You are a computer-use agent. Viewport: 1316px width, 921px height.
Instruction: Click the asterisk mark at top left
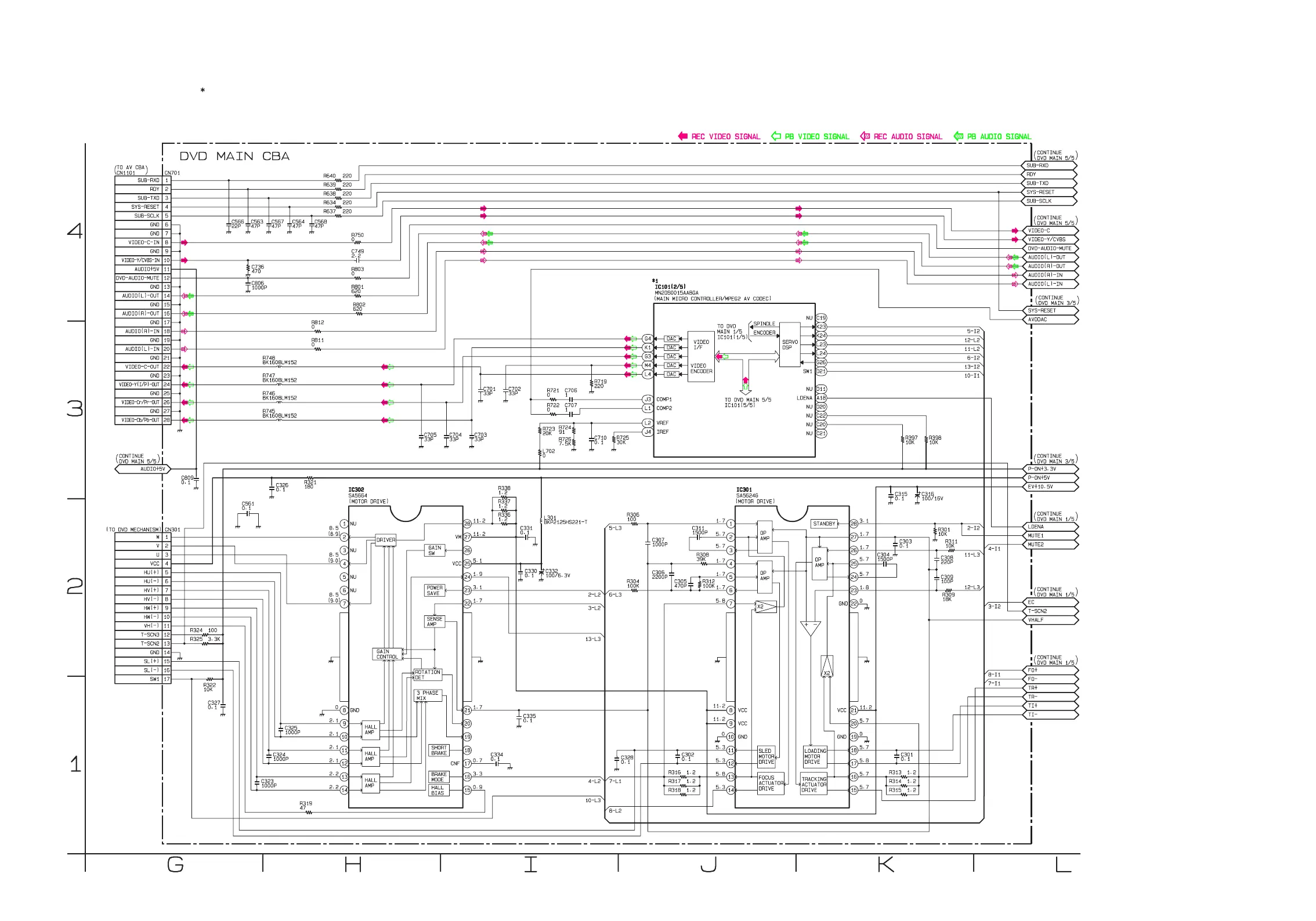(x=203, y=90)
